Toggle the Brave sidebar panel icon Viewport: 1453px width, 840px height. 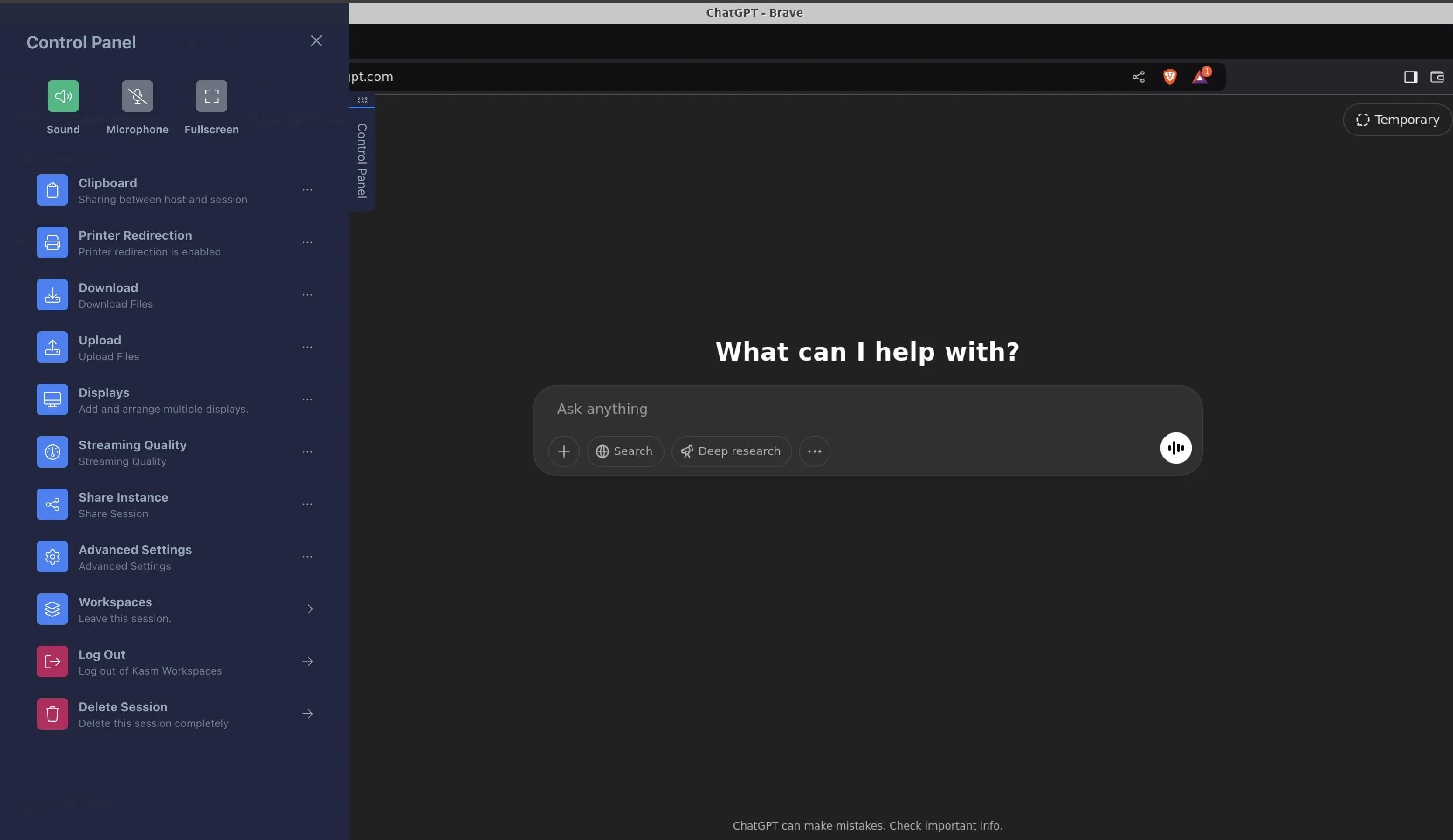(x=1410, y=77)
